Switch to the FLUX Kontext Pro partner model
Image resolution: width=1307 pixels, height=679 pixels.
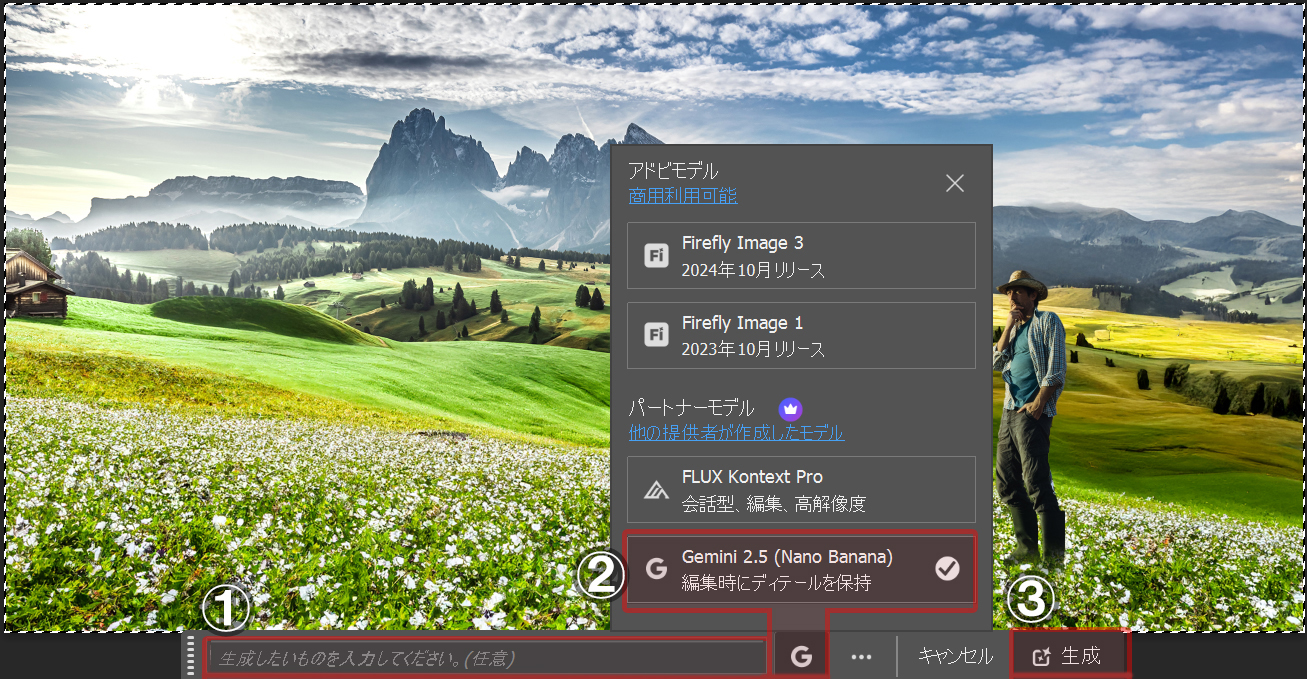pyautogui.click(x=801, y=490)
